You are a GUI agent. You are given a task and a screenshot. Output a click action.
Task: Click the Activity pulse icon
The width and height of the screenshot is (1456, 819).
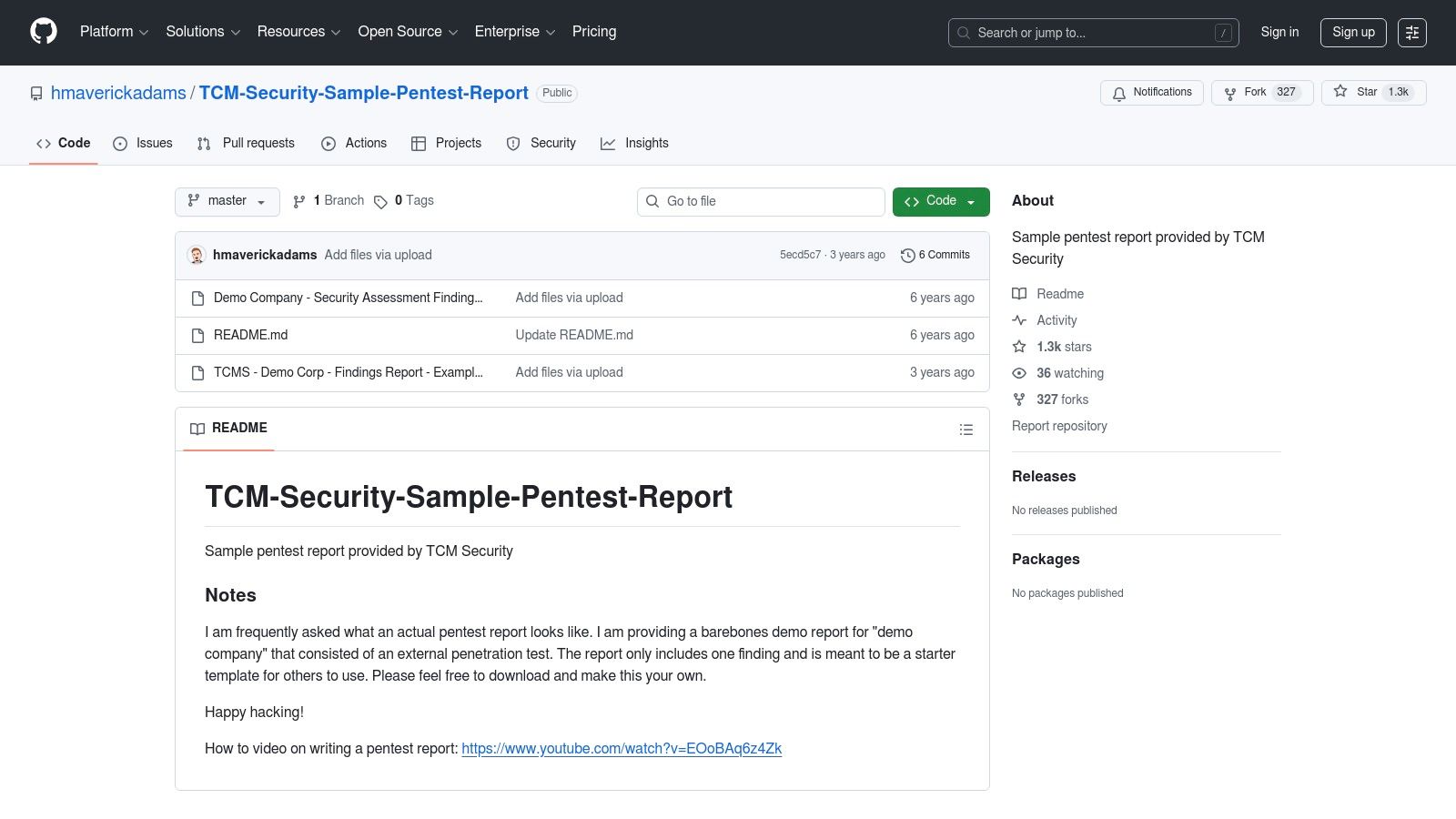(1018, 320)
